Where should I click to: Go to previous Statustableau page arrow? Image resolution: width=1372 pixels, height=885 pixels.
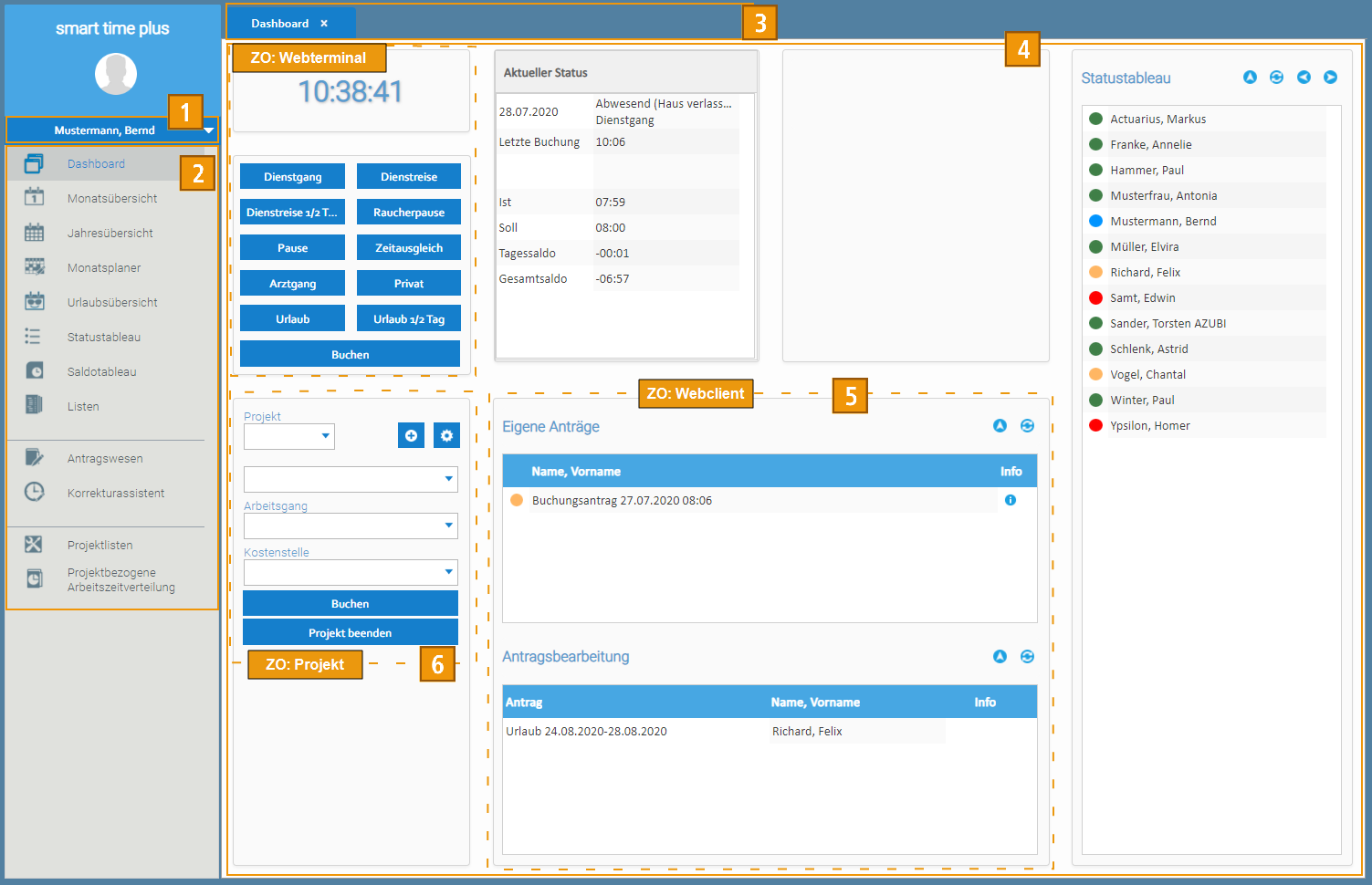point(1304,78)
